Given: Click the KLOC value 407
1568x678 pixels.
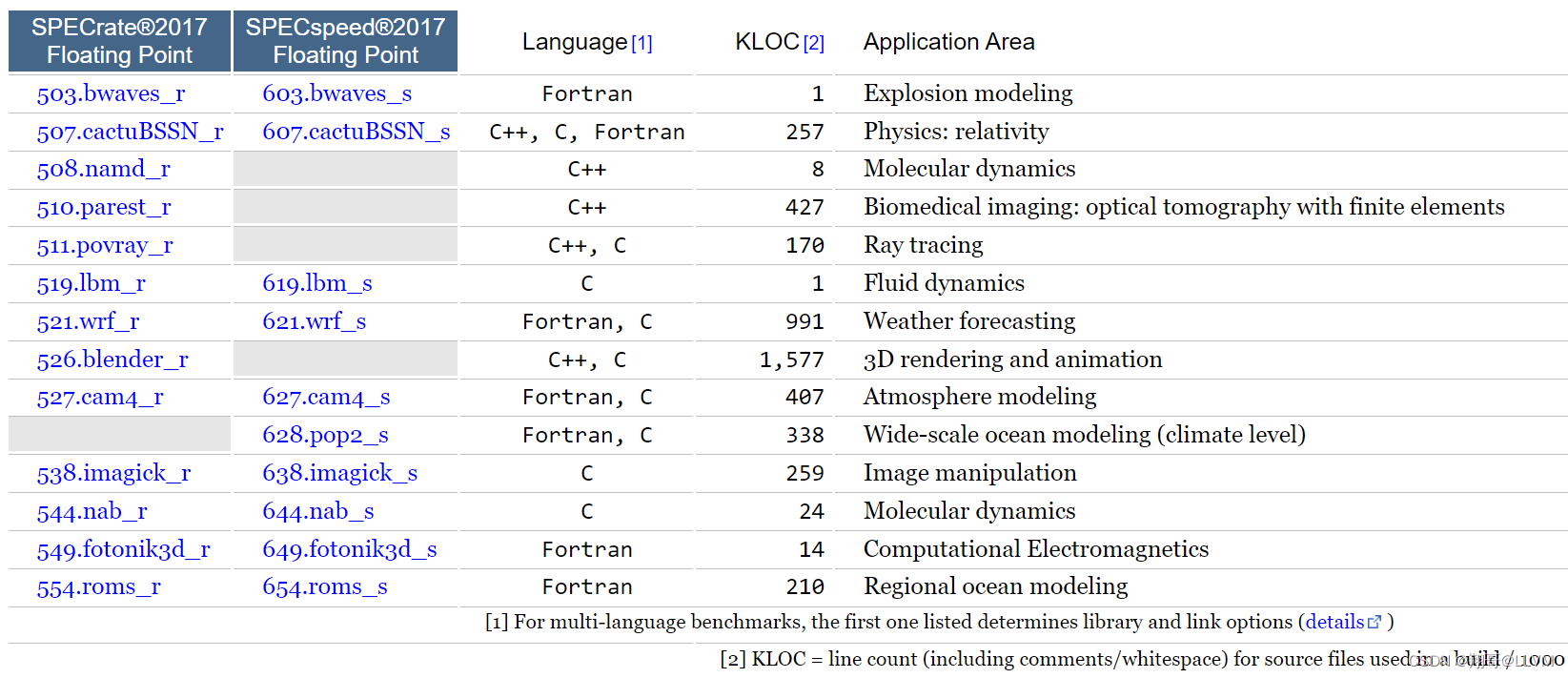Looking at the screenshot, I should pyautogui.click(x=805, y=397).
